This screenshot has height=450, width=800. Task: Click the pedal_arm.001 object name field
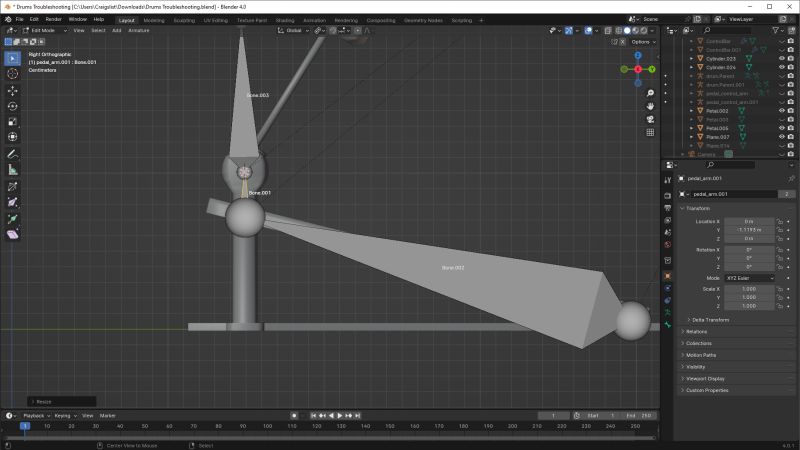pos(734,194)
